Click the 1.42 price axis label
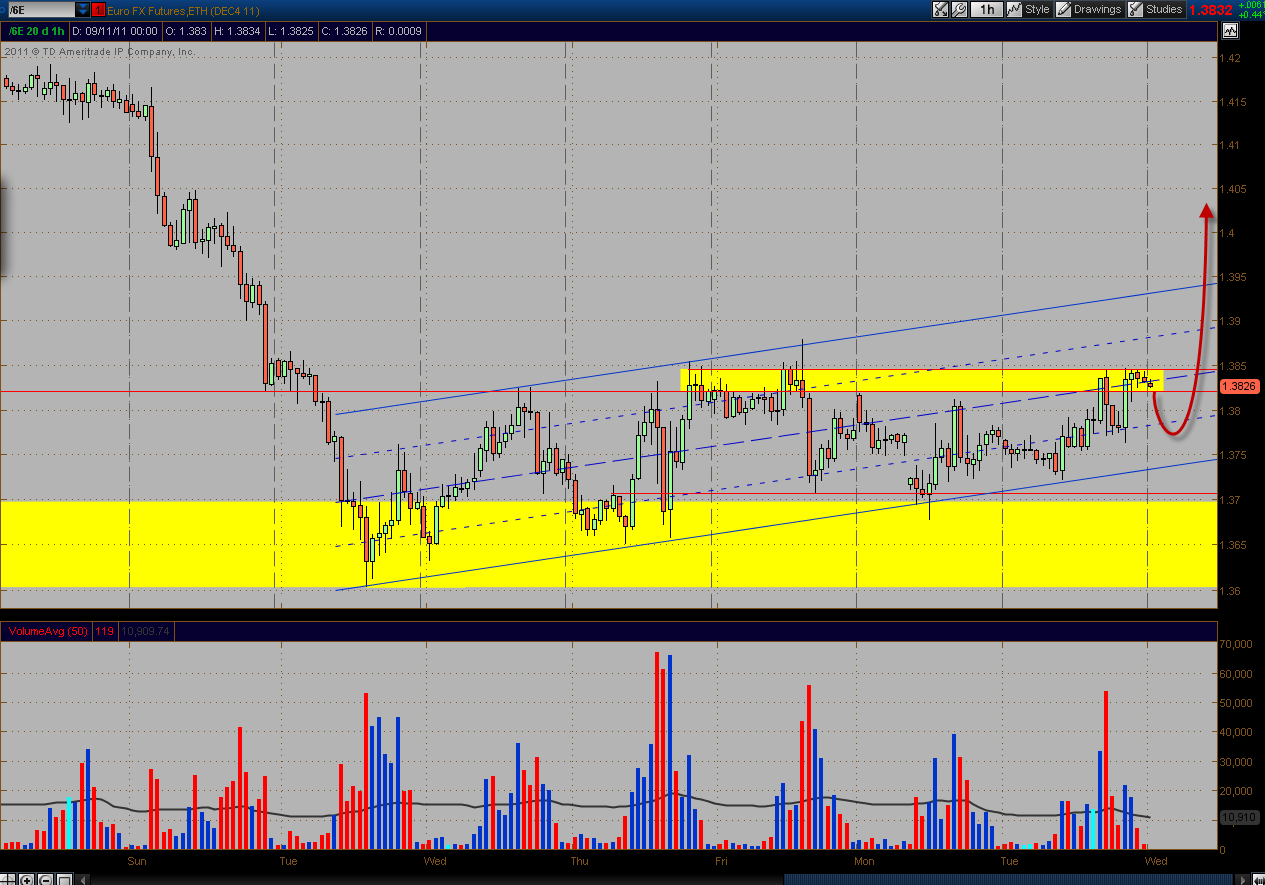Image resolution: width=1265 pixels, height=885 pixels. click(x=1231, y=58)
